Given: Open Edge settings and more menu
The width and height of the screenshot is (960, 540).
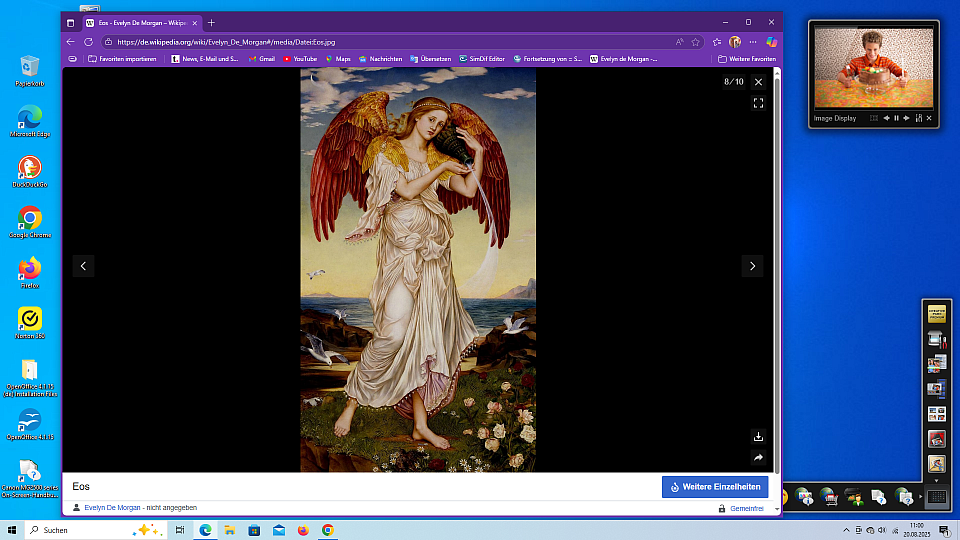Looking at the screenshot, I should click(x=753, y=42).
